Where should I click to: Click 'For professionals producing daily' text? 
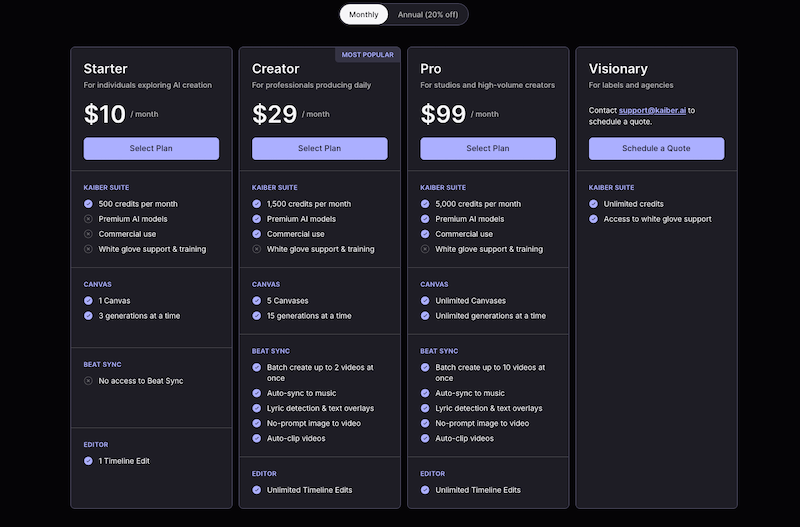311,85
